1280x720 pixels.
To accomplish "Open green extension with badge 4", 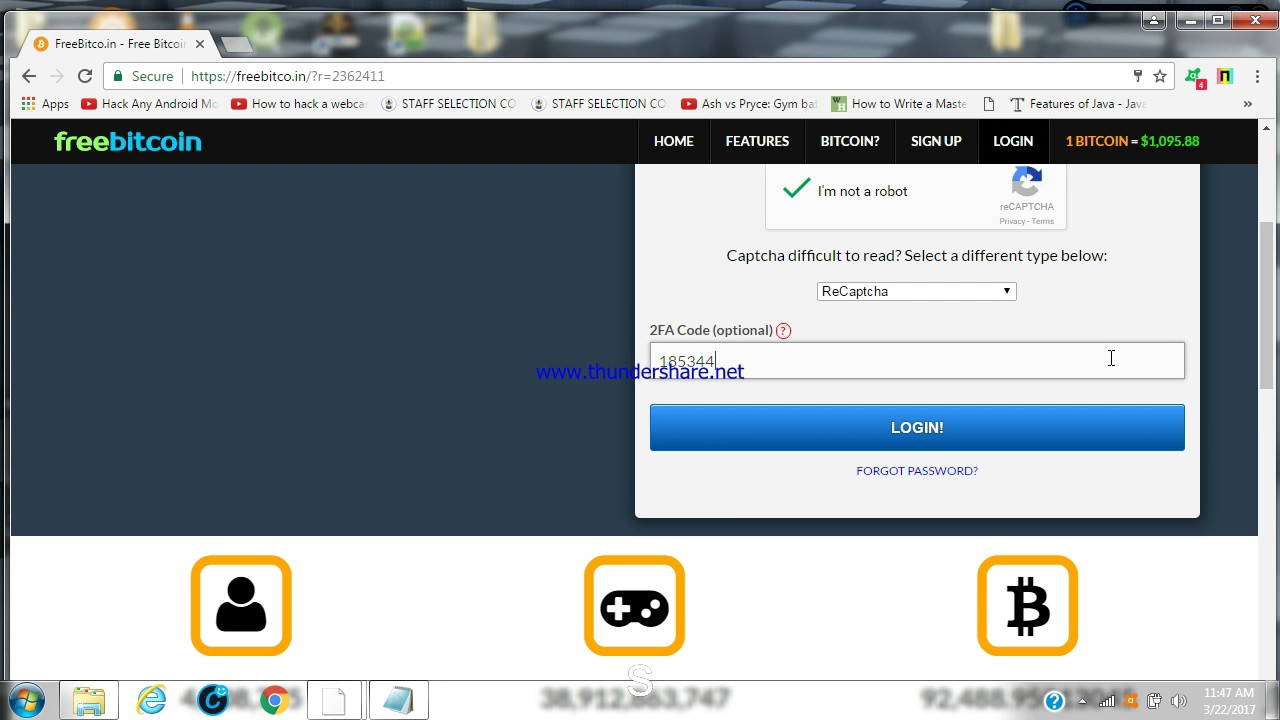I will [x=1194, y=77].
